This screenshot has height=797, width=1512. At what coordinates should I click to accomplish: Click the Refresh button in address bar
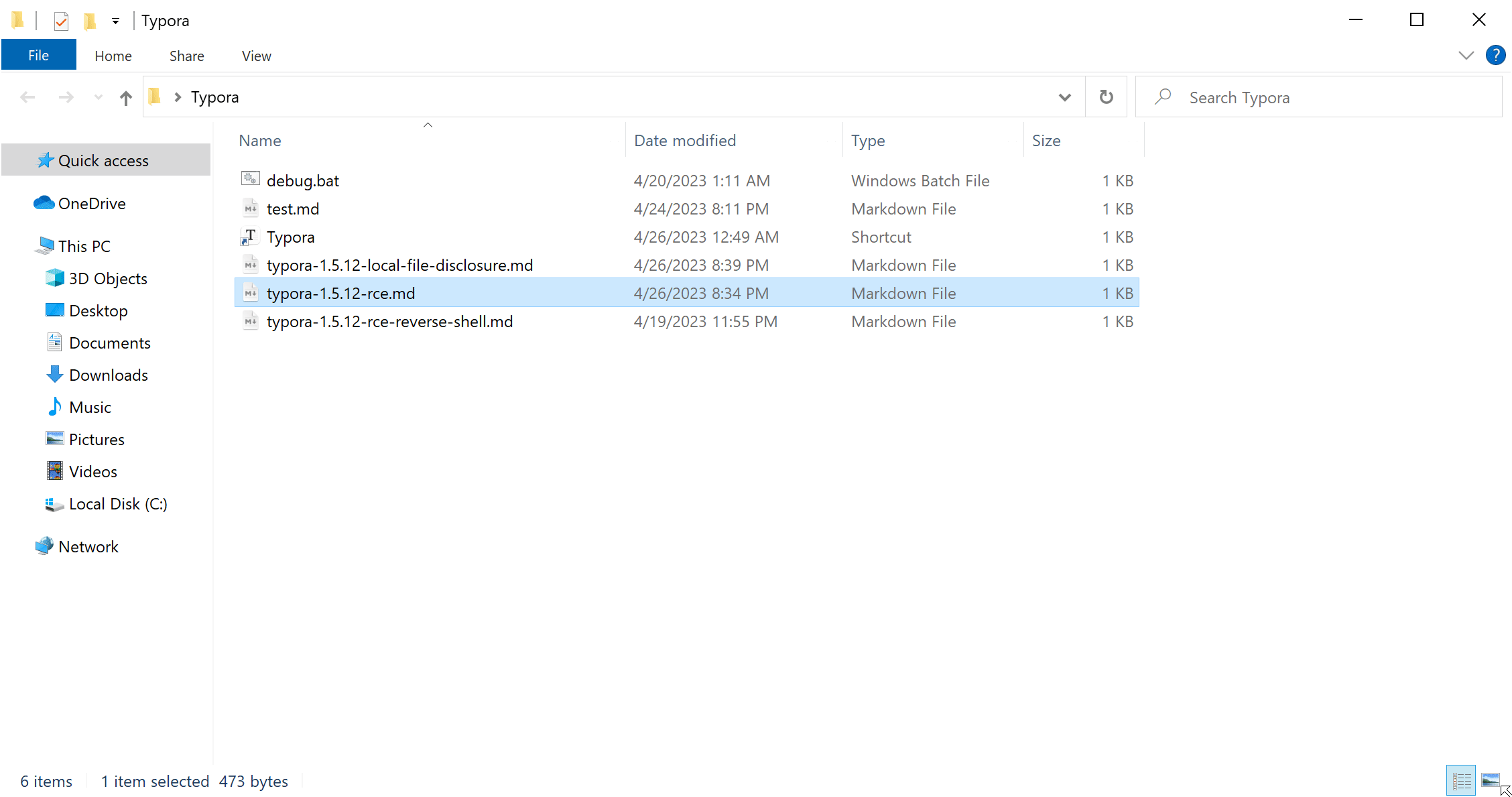tap(1106, 97)
